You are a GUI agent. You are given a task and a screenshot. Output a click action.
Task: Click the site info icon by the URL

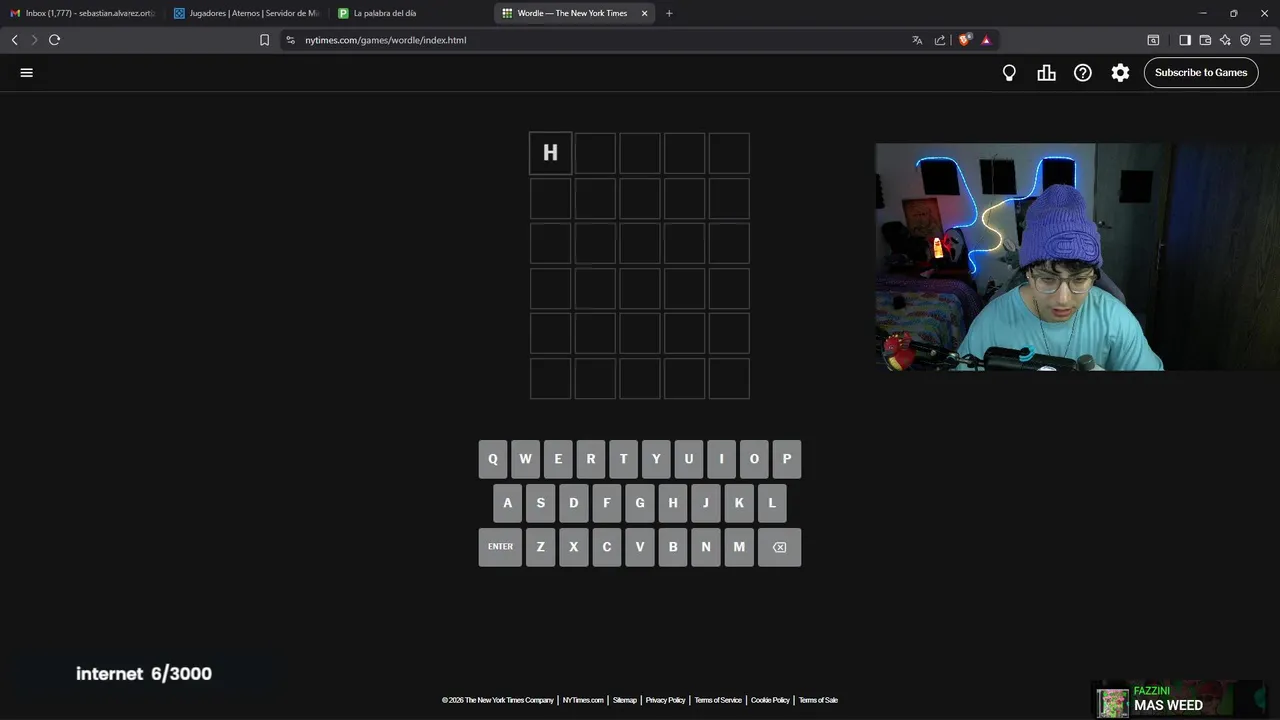point(290,40)
